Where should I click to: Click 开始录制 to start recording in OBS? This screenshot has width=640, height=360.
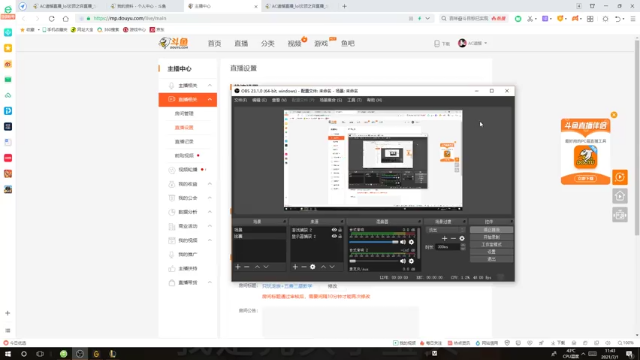pos(491,237)
